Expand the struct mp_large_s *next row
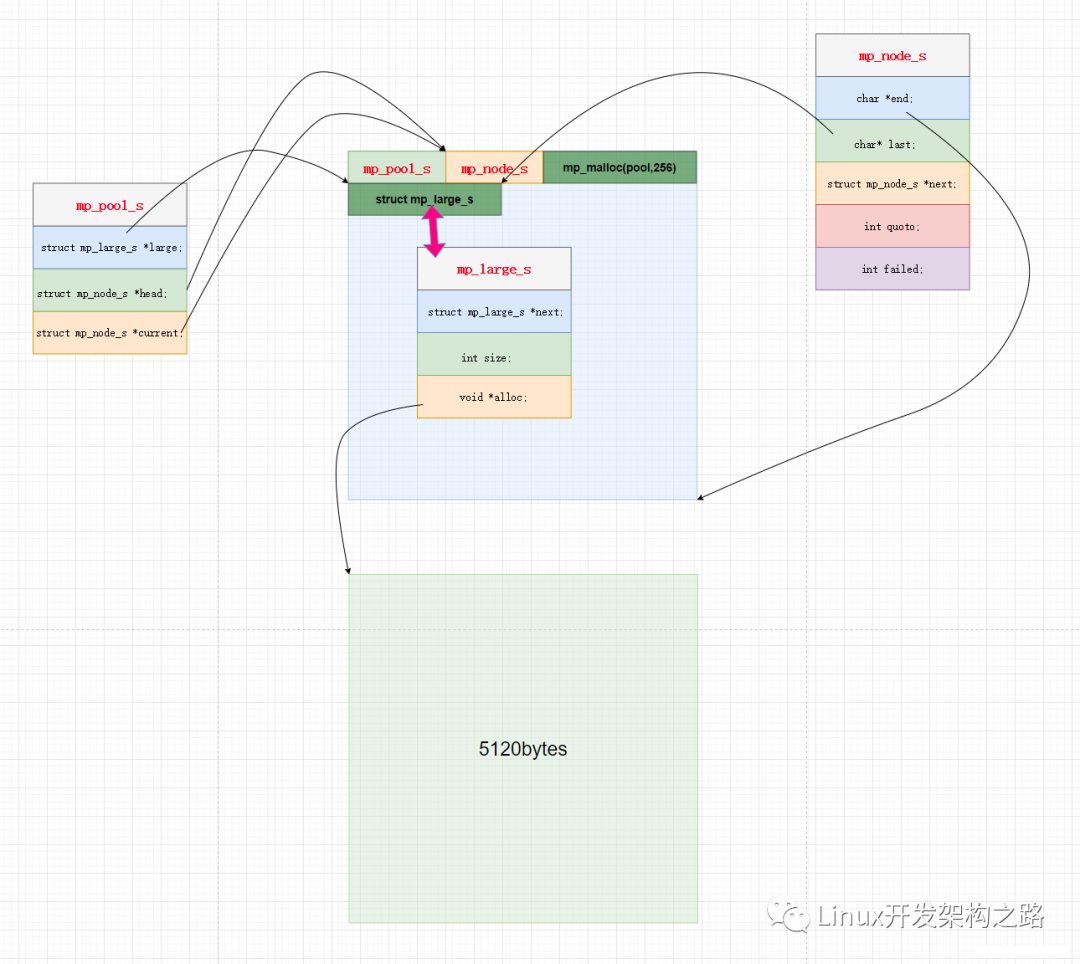This screenshot has height=964, width=1080. click(493, 311)
